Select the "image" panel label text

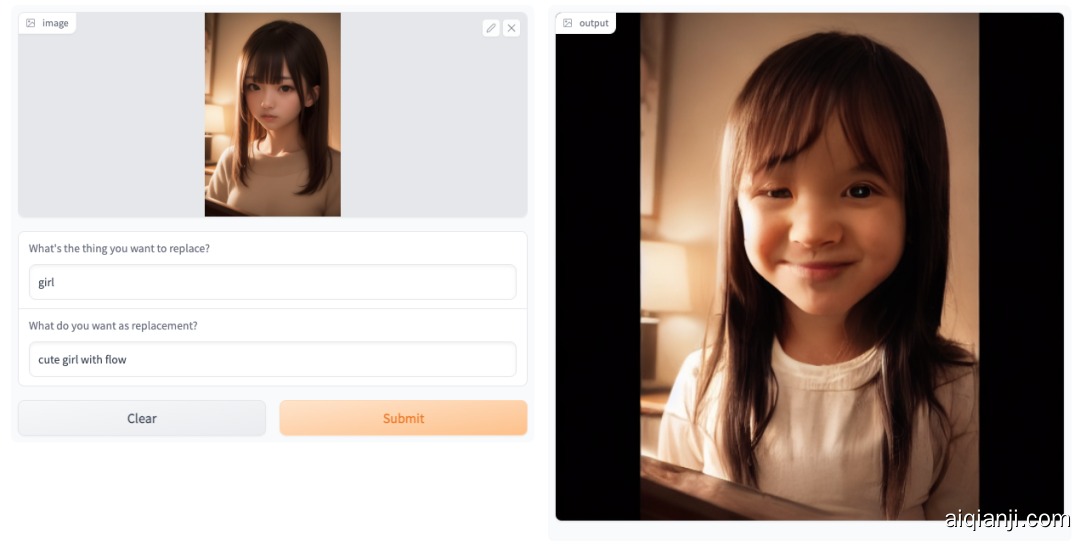55,23
